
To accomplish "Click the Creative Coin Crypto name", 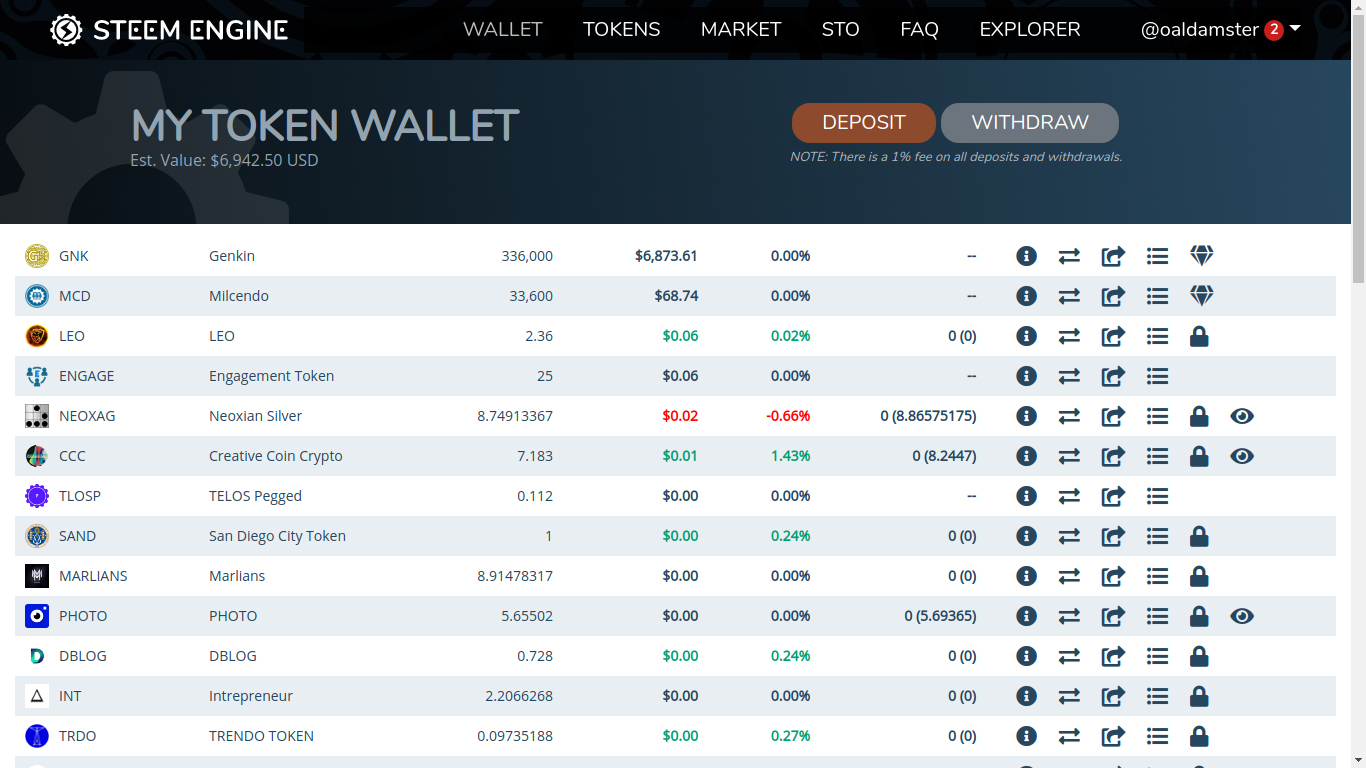I will point(276,456).
